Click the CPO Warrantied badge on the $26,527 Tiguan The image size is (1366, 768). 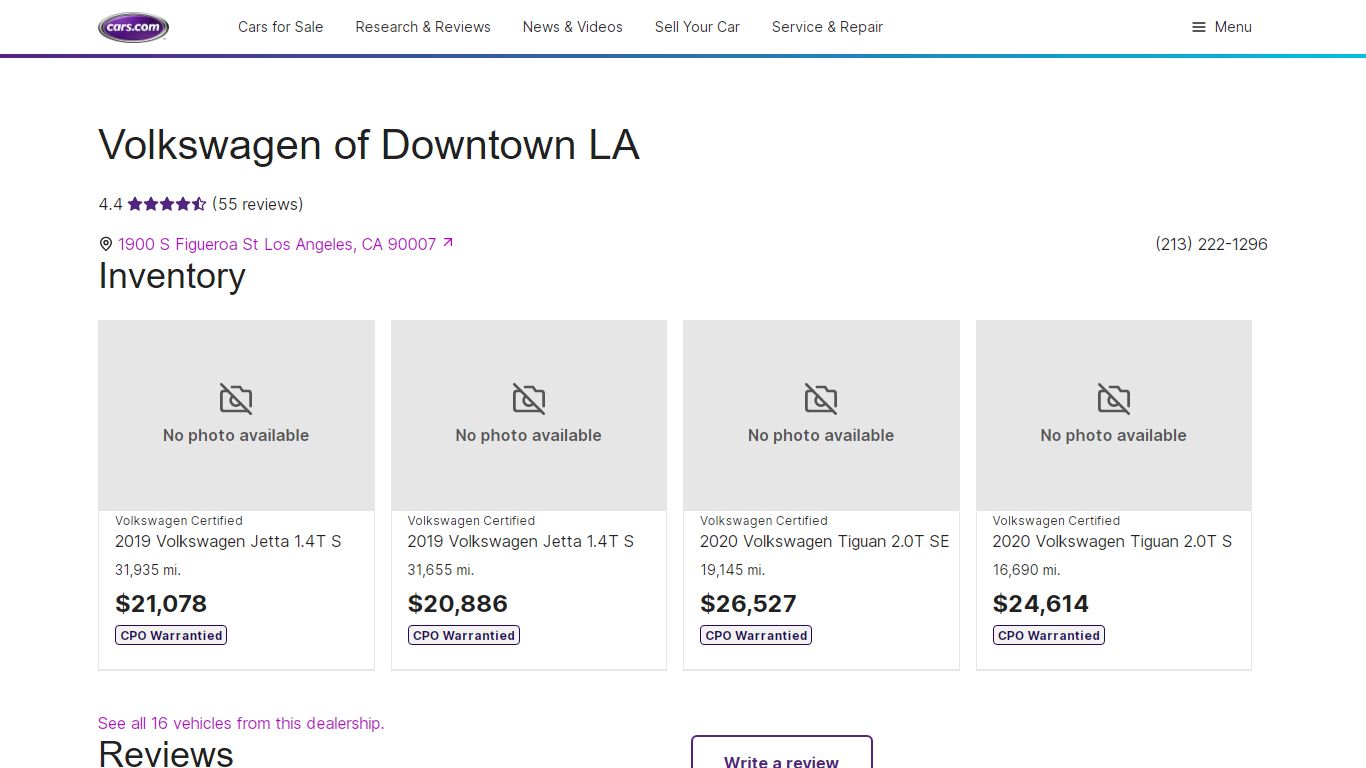[x=756, y=635]
